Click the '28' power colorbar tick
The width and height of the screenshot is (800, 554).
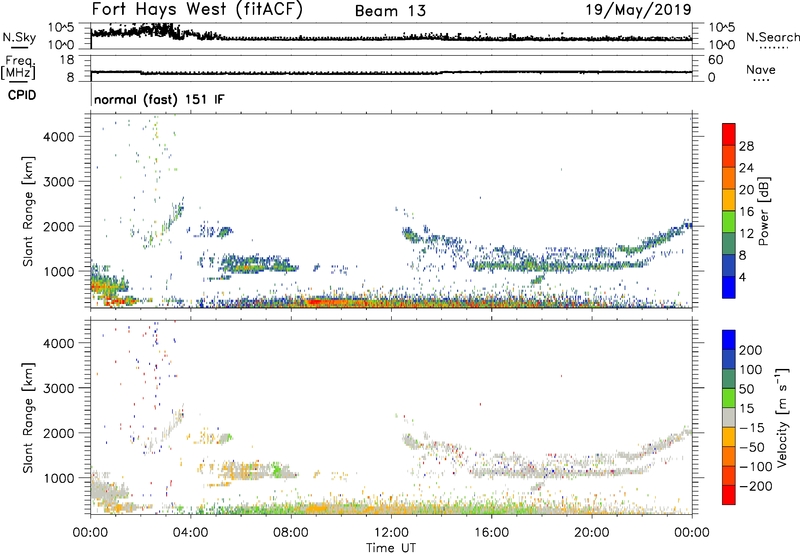pyautogui.click(x=746, y=146)
